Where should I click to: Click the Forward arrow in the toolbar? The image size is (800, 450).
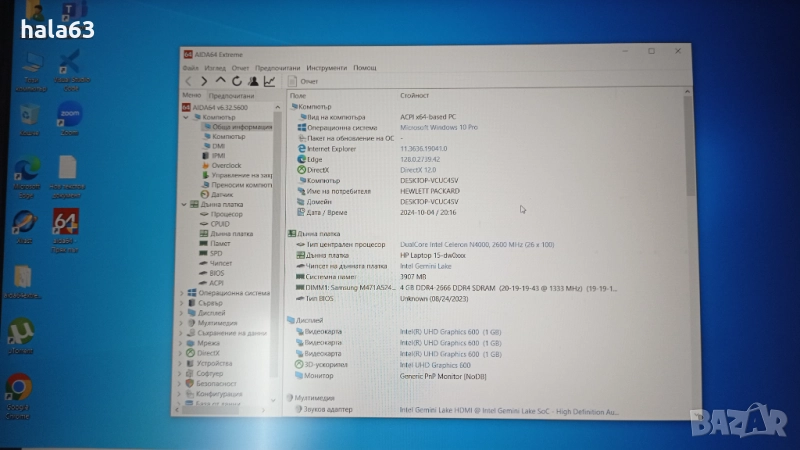point(204,81)
